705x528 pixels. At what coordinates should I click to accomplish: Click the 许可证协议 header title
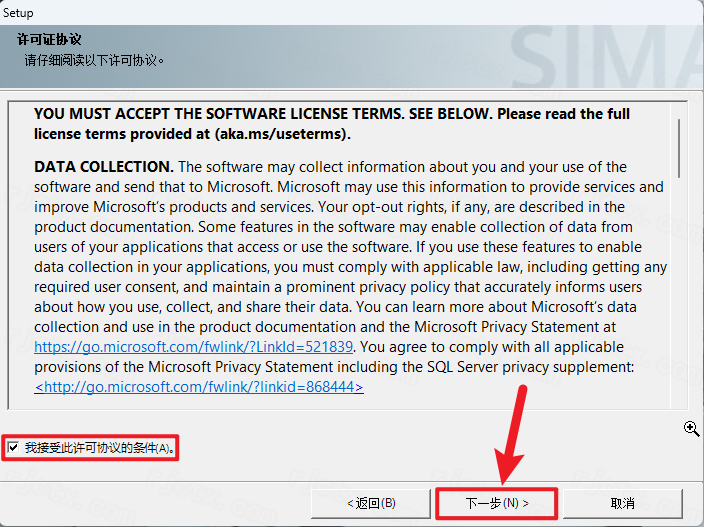tap(49, 40)
